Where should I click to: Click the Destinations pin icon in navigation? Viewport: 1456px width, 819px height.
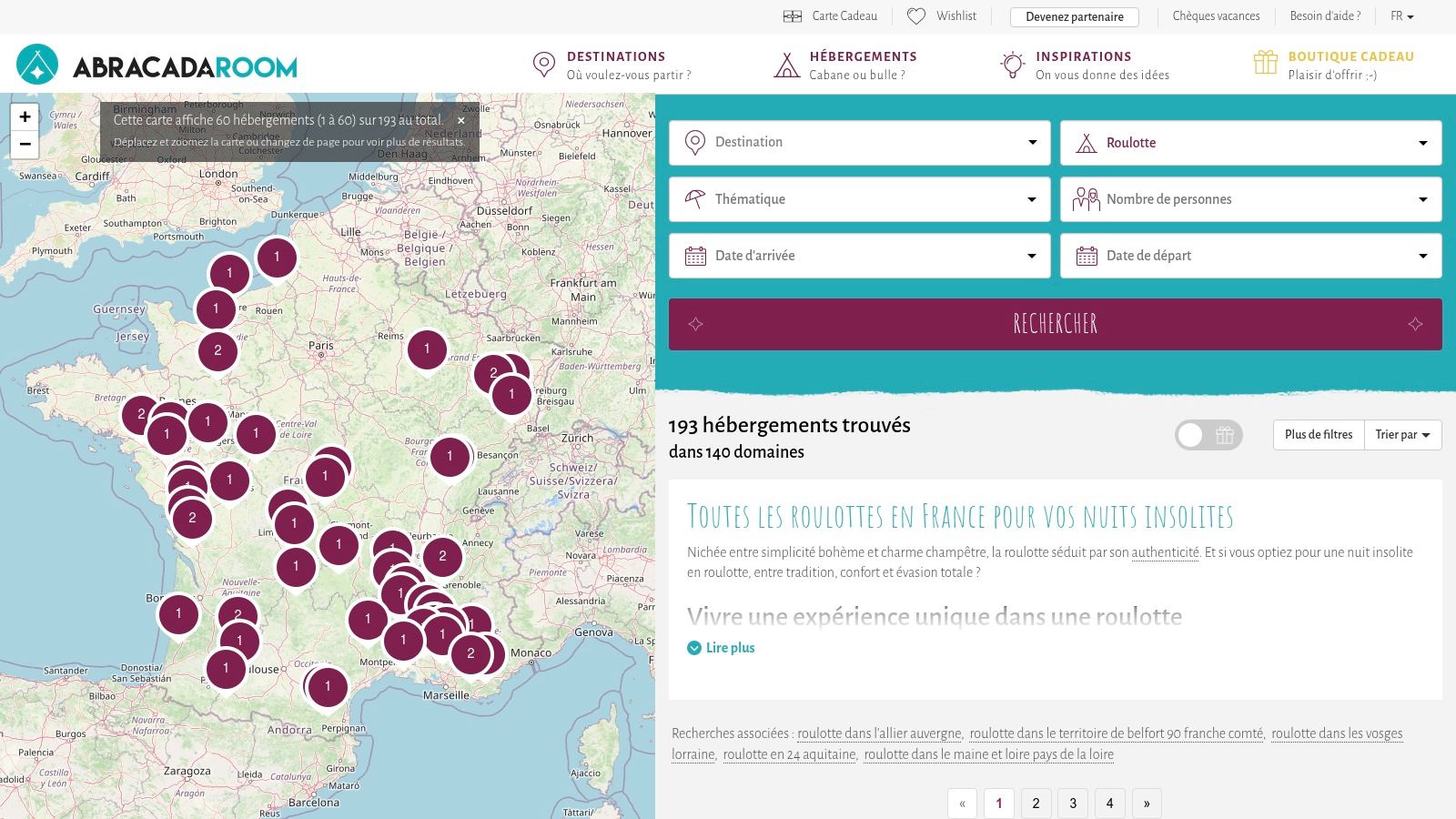tap(544, 65)
